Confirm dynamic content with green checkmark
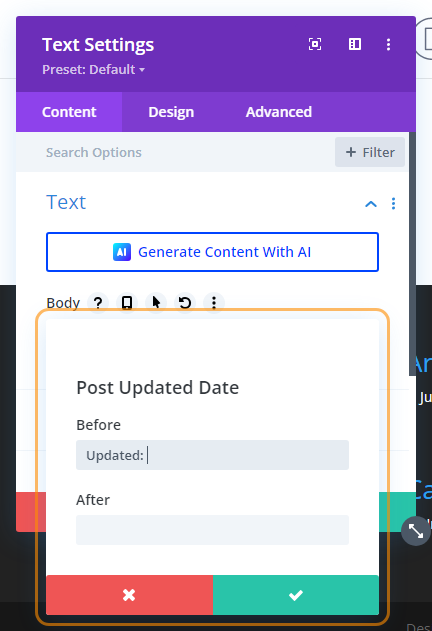Viewport: 432px width, 631px height. 296,595
